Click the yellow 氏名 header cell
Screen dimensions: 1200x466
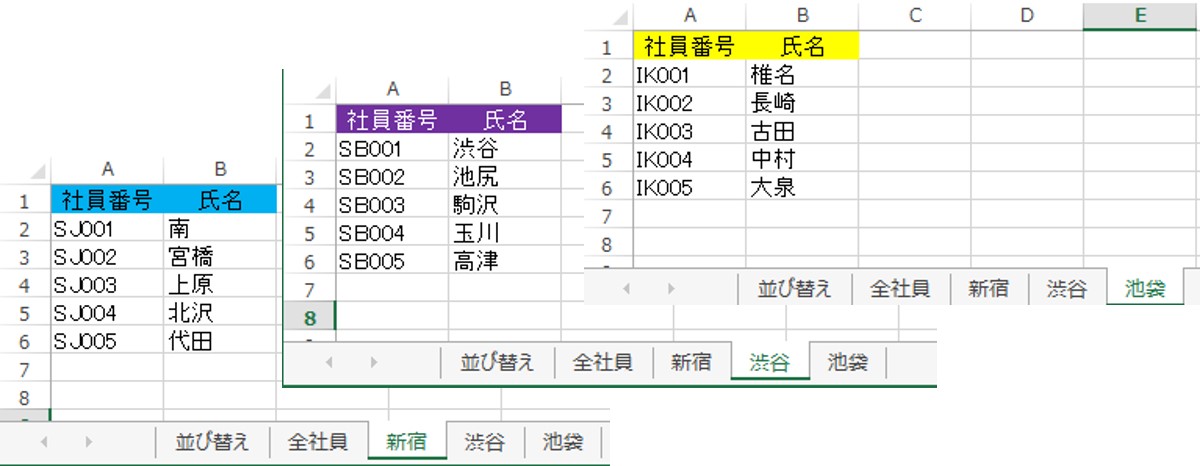(803, 46)
